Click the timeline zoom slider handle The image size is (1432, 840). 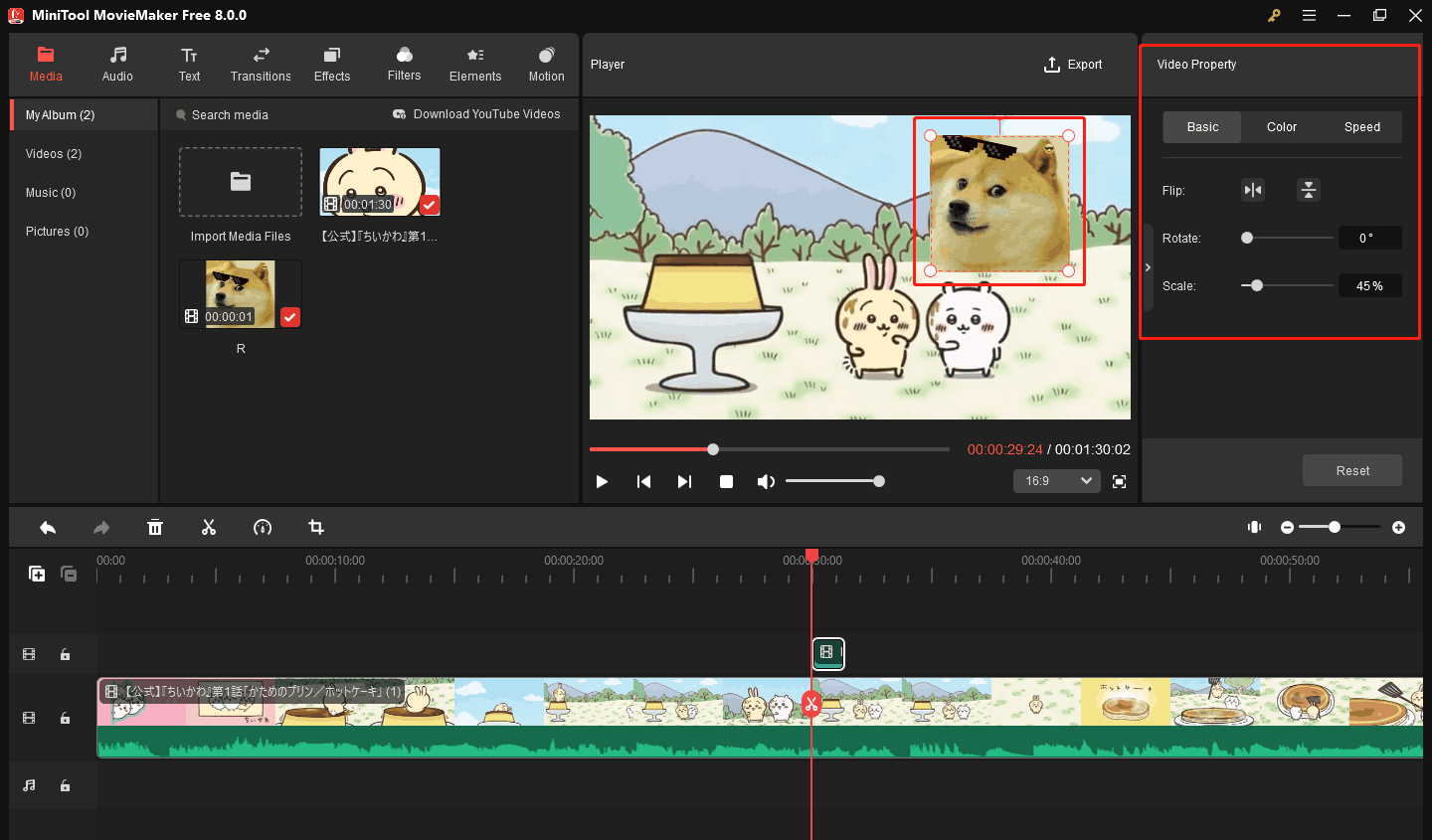1335,527
